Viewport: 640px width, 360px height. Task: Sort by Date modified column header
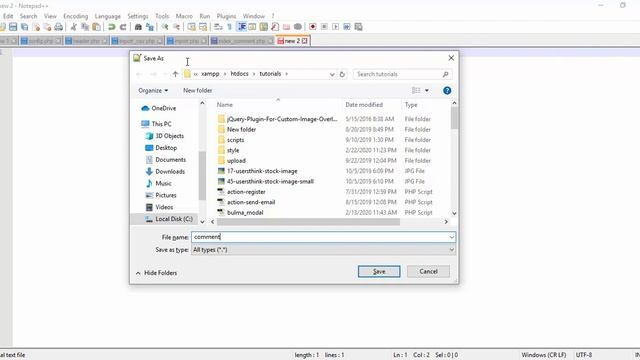coord(364,105)
